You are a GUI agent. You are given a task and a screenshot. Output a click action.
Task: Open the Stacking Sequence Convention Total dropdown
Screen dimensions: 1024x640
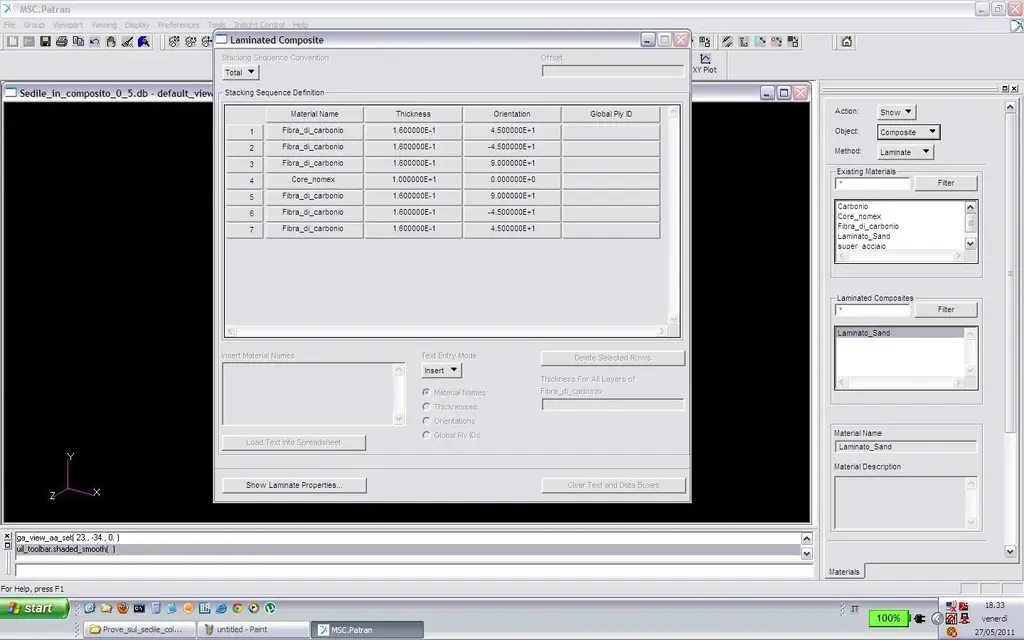[x=240, y=72]
